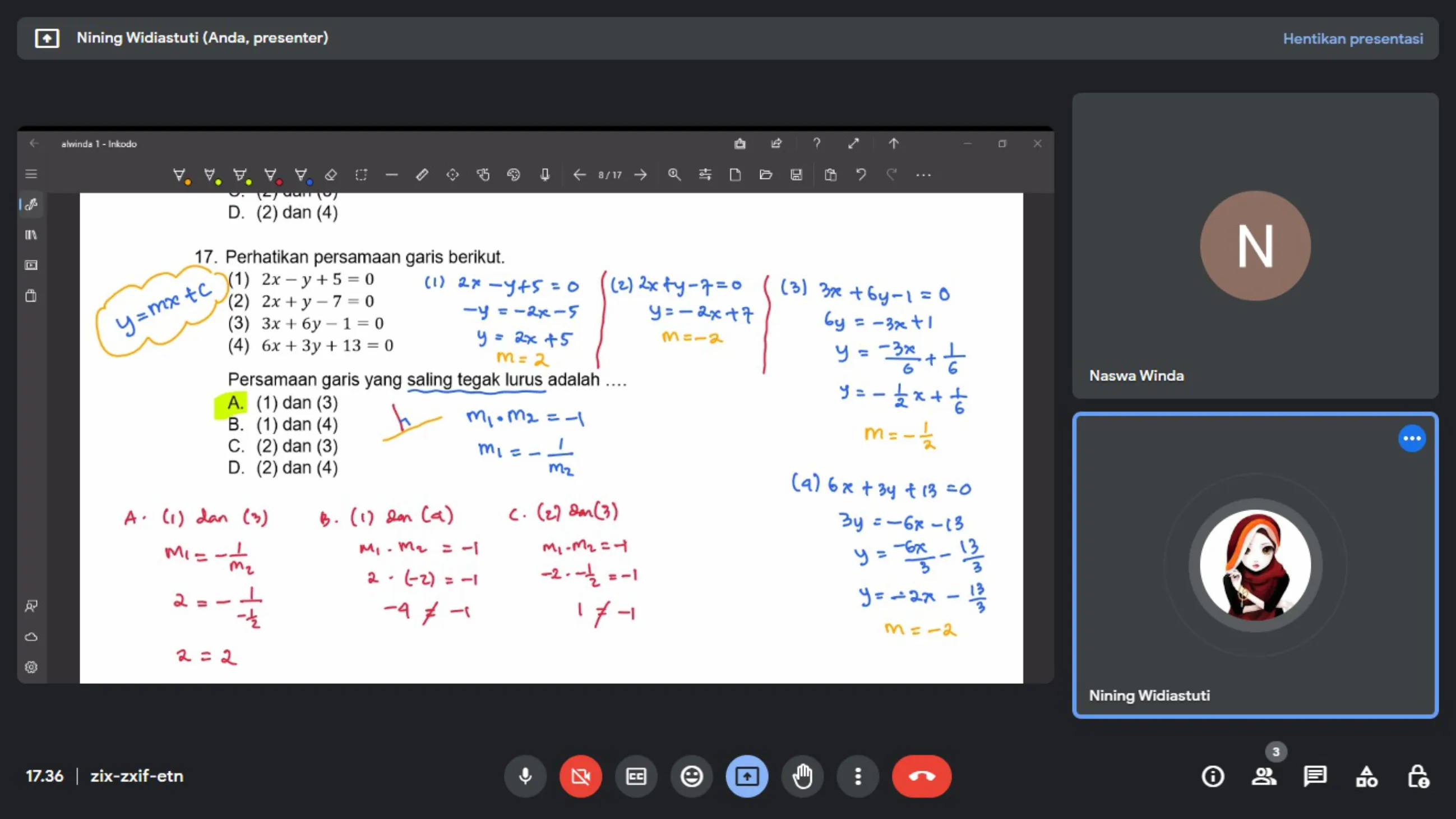Activate the lasso selection tool

click(x=361, y=175)
